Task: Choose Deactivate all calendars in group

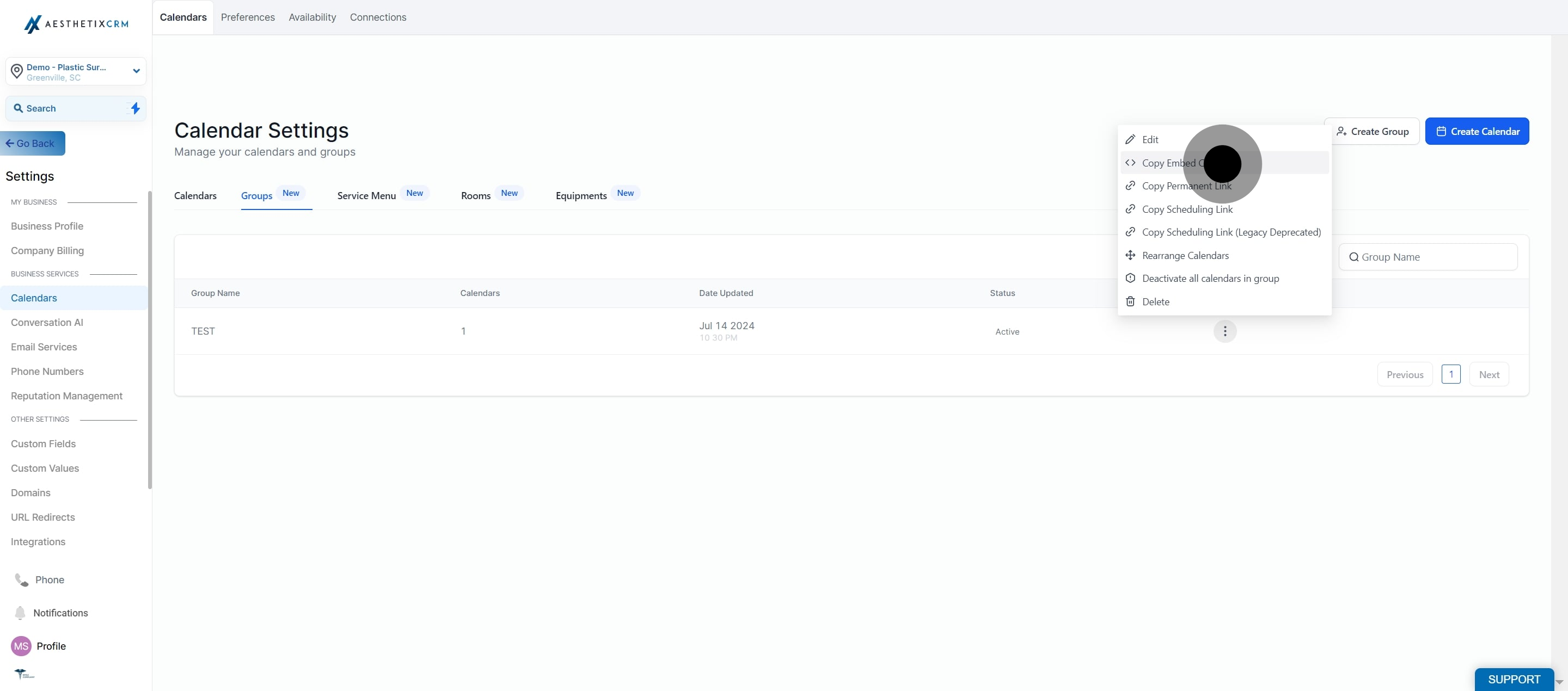Action: tap(1224, 279)
